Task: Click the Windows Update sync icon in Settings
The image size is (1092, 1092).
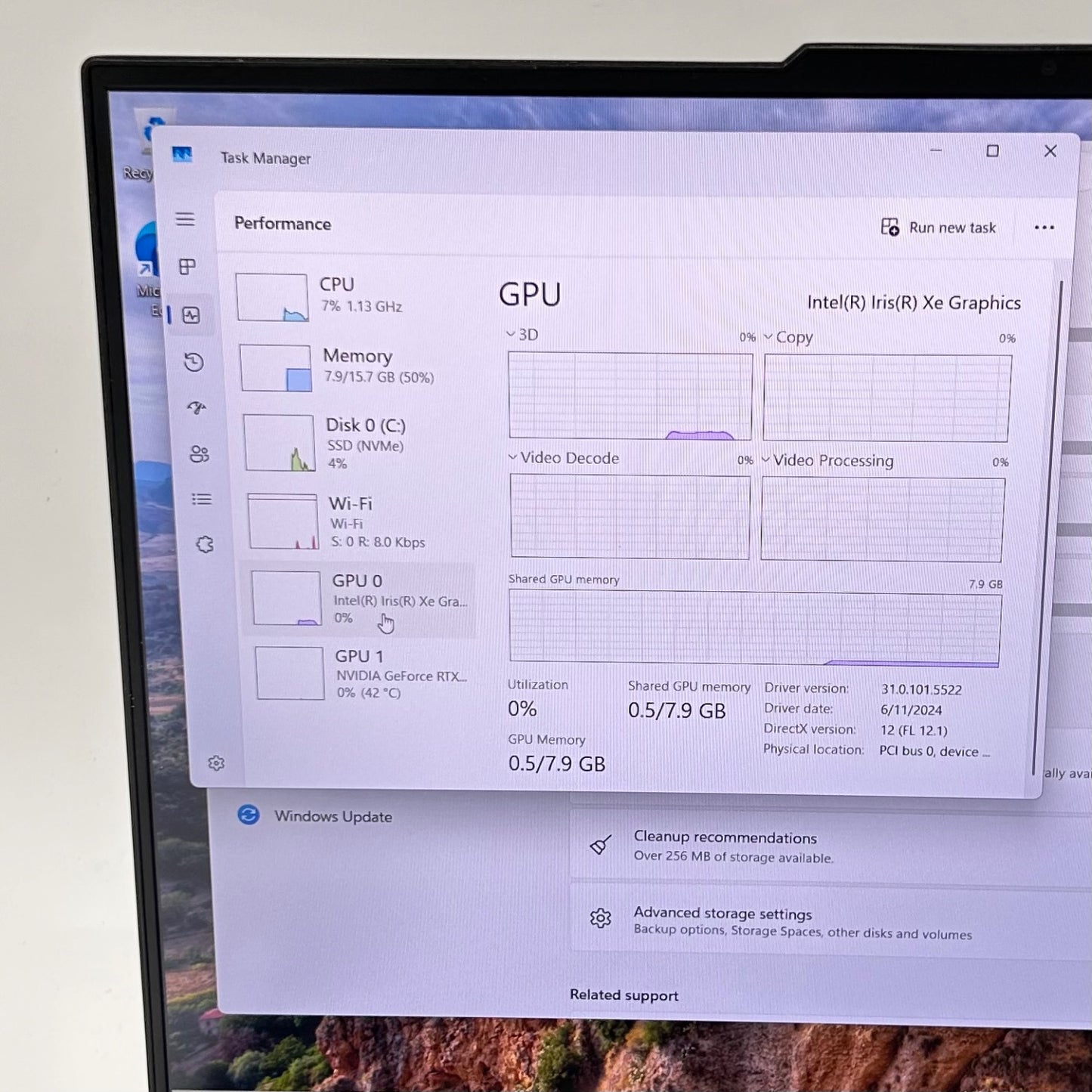Action: [248, 815]
